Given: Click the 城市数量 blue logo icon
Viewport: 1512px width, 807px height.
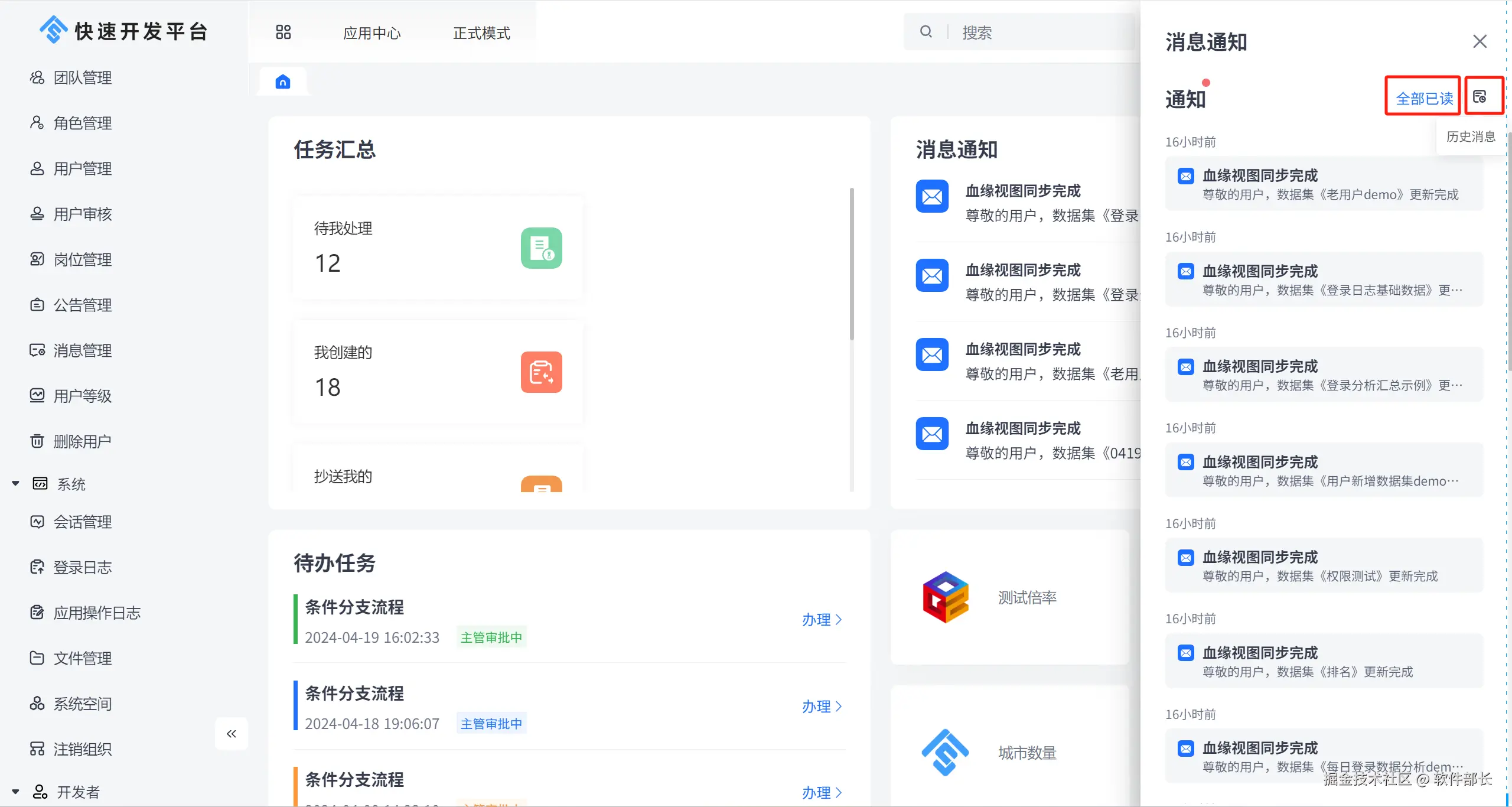Looking at the screenshot, I should pos(945,752).
